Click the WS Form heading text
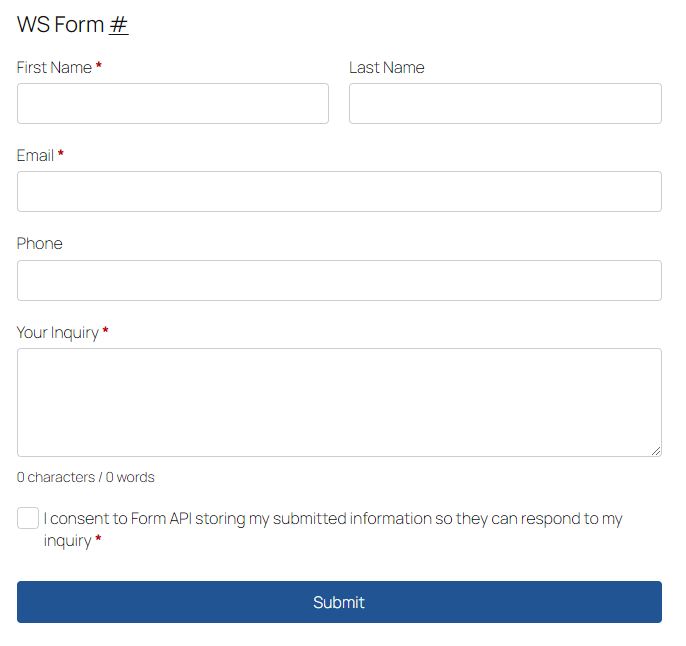Screen dimensions: 686x646 [60, 25]
